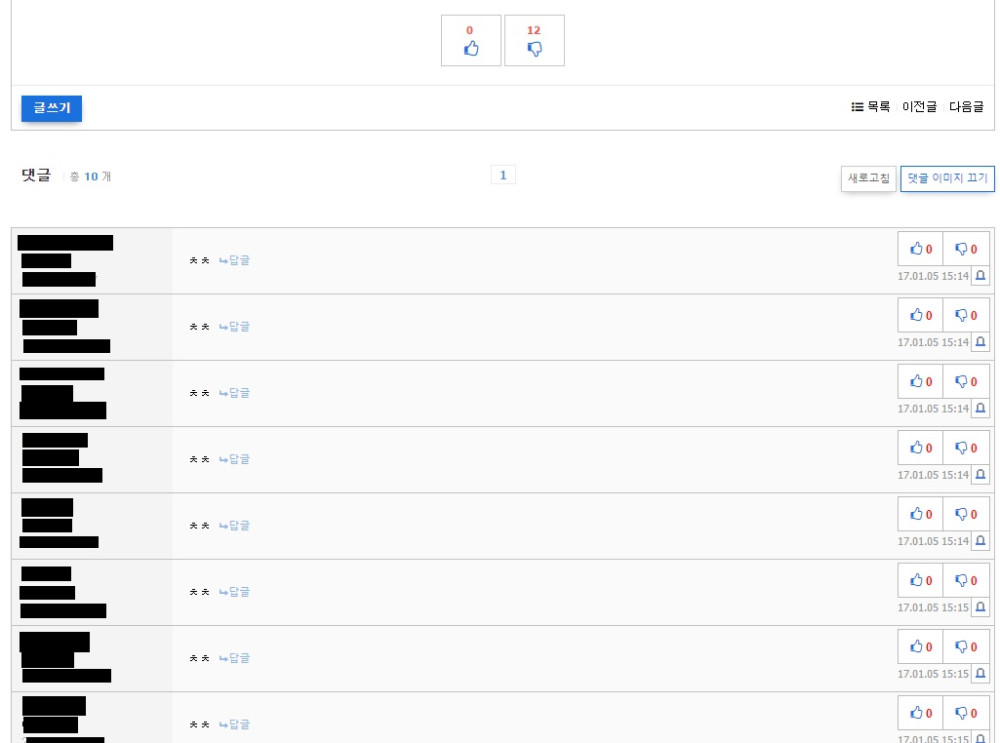This screenshot has width=1000, height=743.
Task: Report the fifth comment via bell icon
Action: 981,541
